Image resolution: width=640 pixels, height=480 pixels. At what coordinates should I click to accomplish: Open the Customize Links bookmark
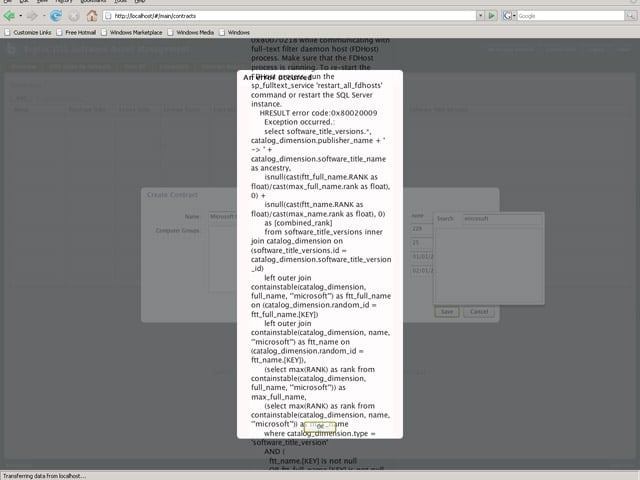click(x=28, y=32)
